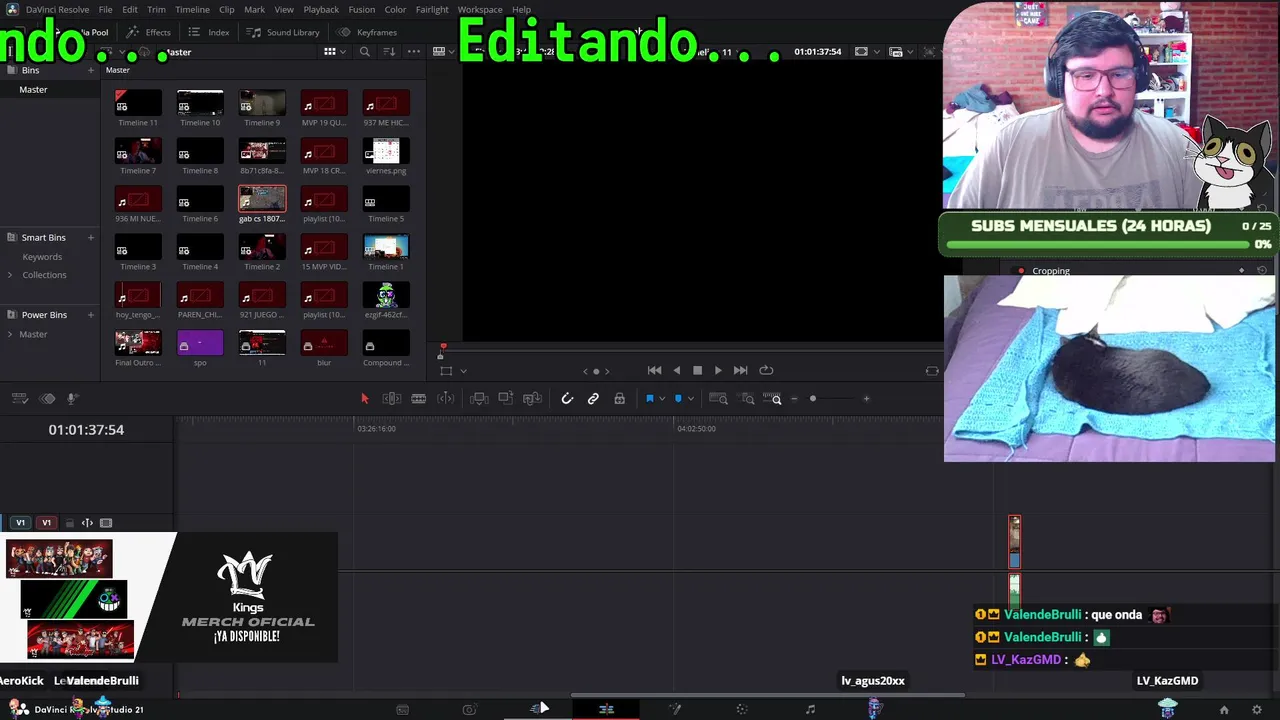The width and height of the screenshot is (1280, 720).
Task: Click the Insert Clip toolbar icon
Action: click(x=479, y=399)
